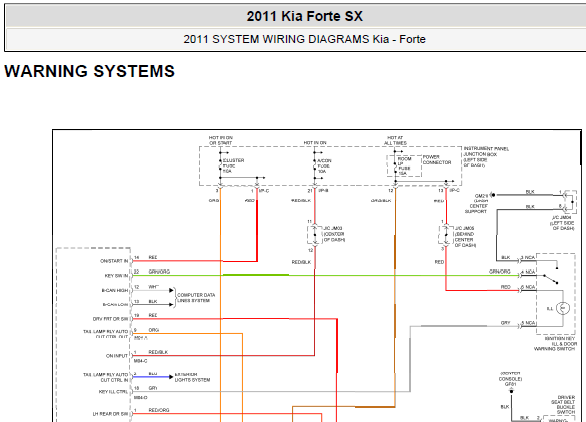Click the 'RED/ORG' wire label near LH REAR DR SW
This screenshot has height=422, width=586.
point(159,410)
